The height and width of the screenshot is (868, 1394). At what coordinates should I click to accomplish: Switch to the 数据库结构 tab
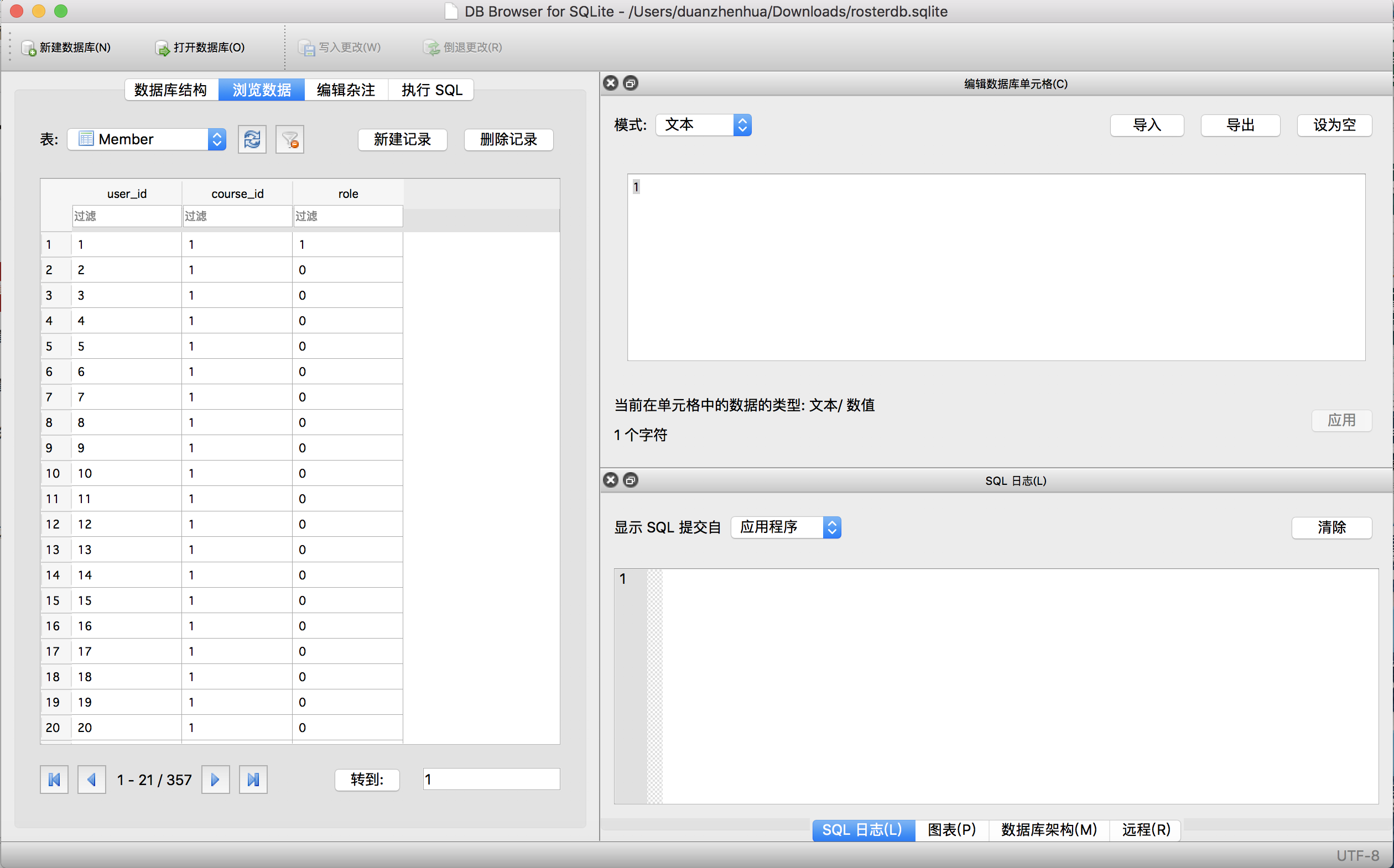pyautogui.click(x=170, y=90)
